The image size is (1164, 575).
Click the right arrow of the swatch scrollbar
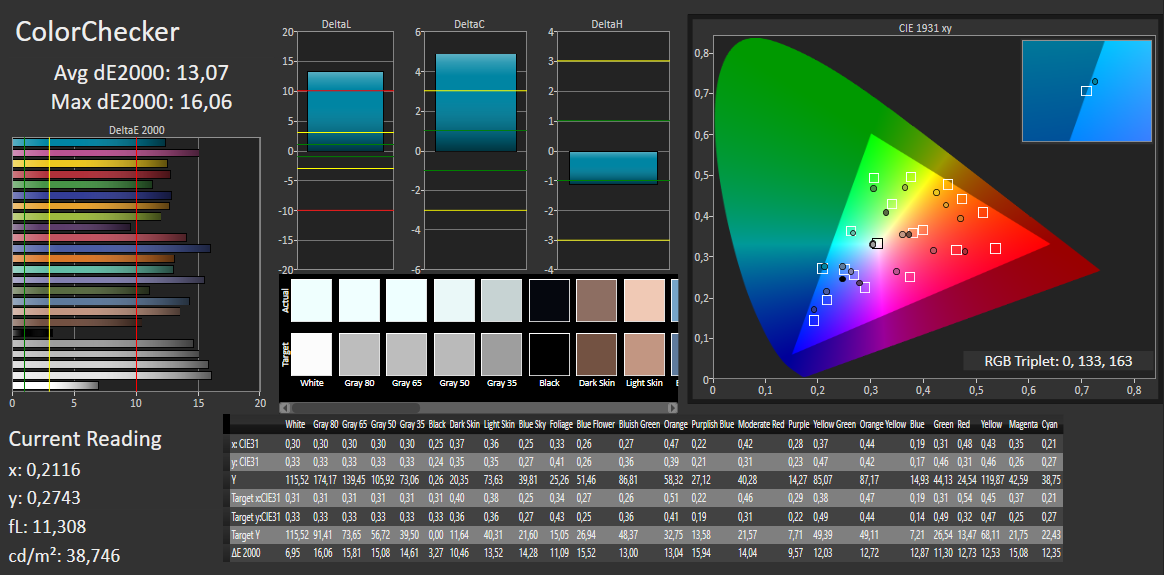(673, 407)
